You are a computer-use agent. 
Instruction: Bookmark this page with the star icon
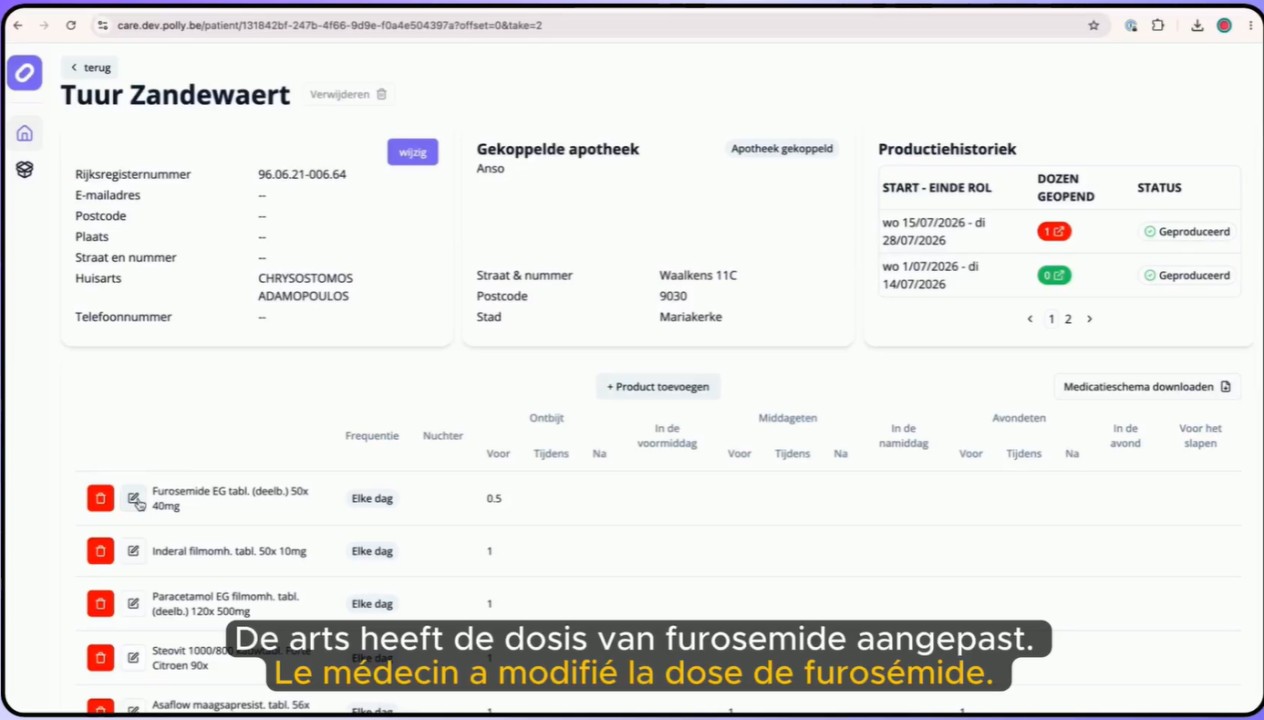[x=1094, y=25]
